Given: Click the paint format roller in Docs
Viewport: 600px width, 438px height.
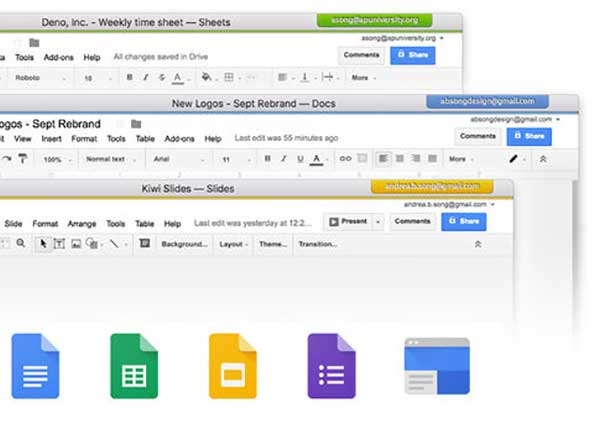Looking at the screenshot, I should [x=23, y=159].
